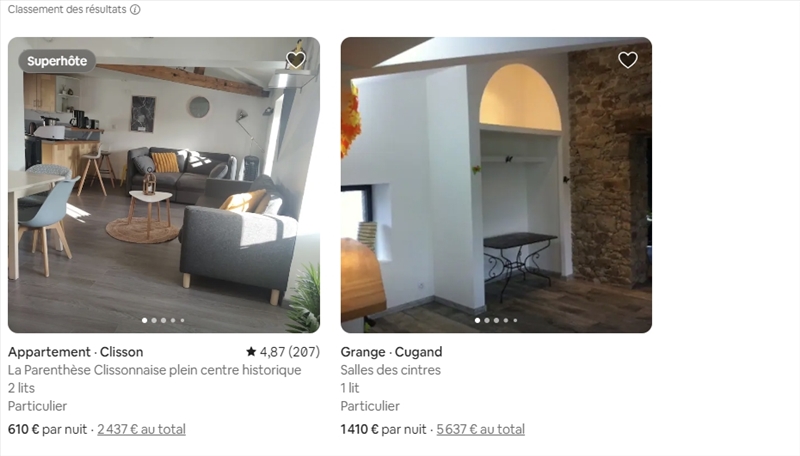Screen dimensions: 800x456
Task: Click the info icon next to Classement des résultats
Action: pyautogui.click(x=135, y=9)
